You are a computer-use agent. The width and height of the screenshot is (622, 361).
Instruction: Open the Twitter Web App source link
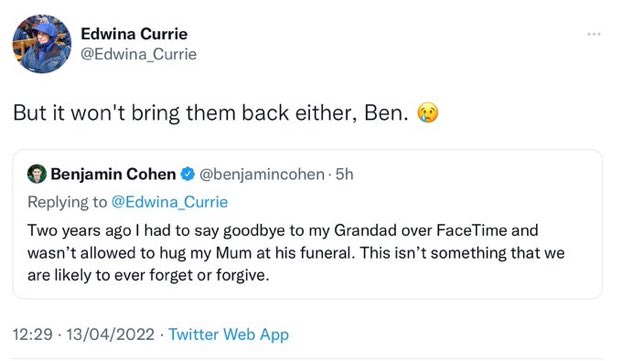click(x=228, y=334)
